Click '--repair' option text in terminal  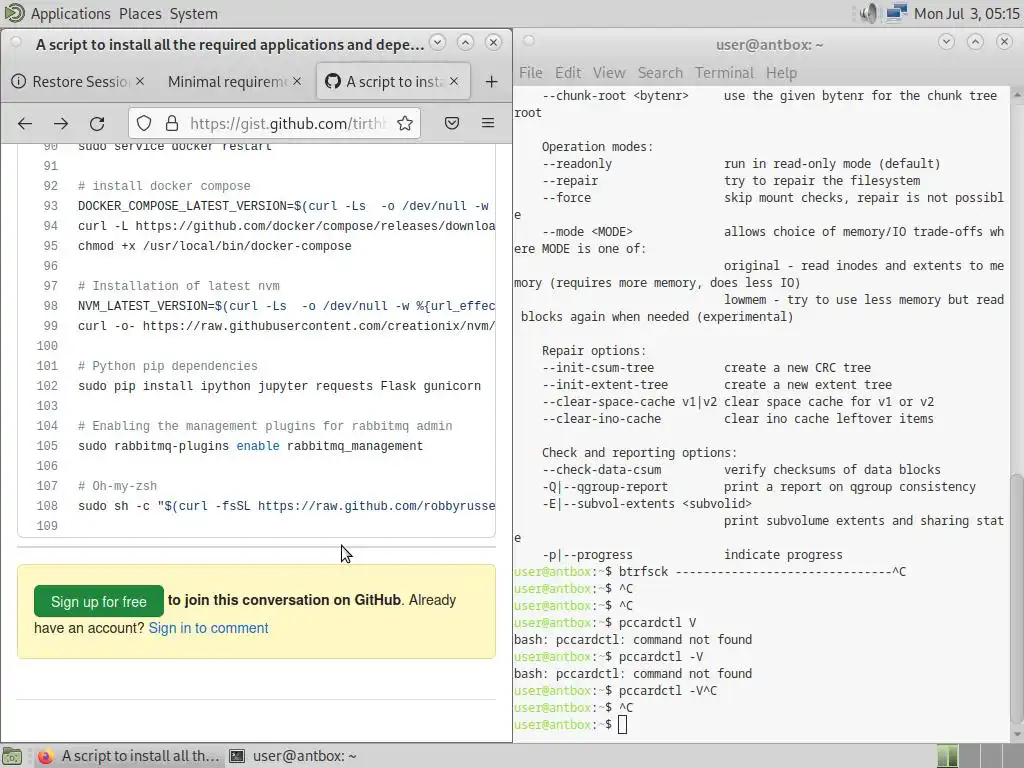coord(569,181)
